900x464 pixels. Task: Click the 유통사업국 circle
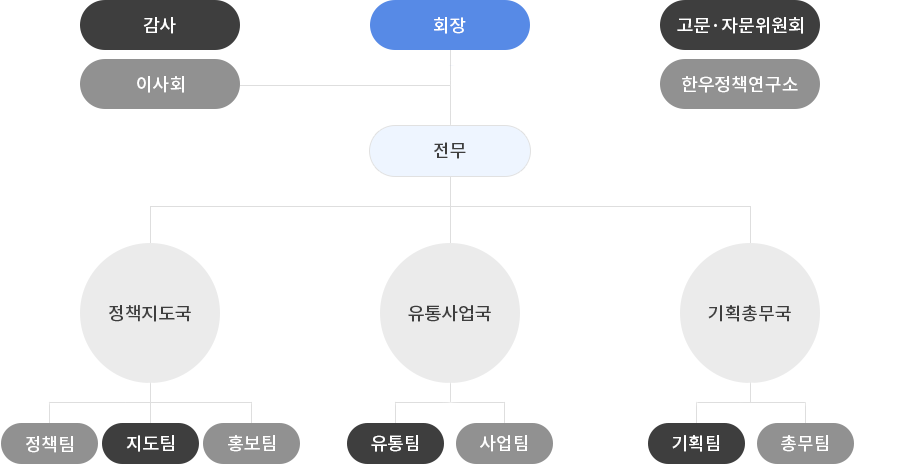coord(450,313)
